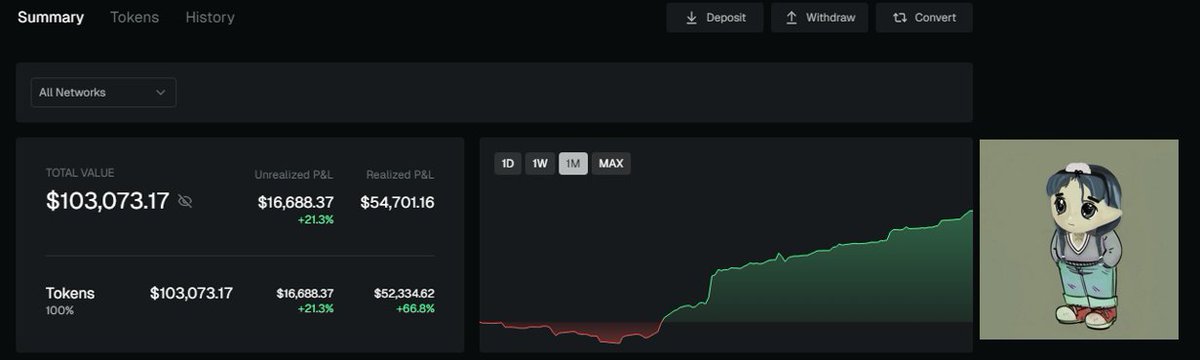Screen dimensions: 1200x360
Task: Click the total value $103,073.17 heading
Action: click(108, 201)
